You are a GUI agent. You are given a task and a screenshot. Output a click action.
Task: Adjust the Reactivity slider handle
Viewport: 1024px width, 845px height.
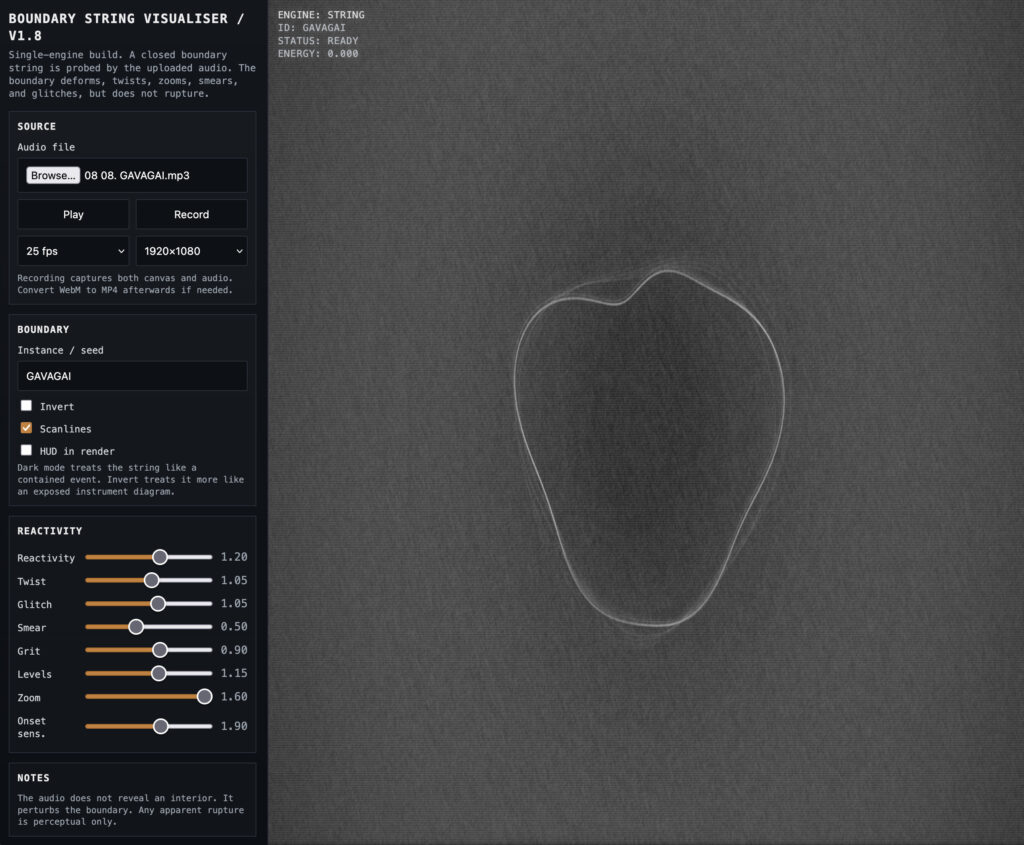tap(160, 557)
